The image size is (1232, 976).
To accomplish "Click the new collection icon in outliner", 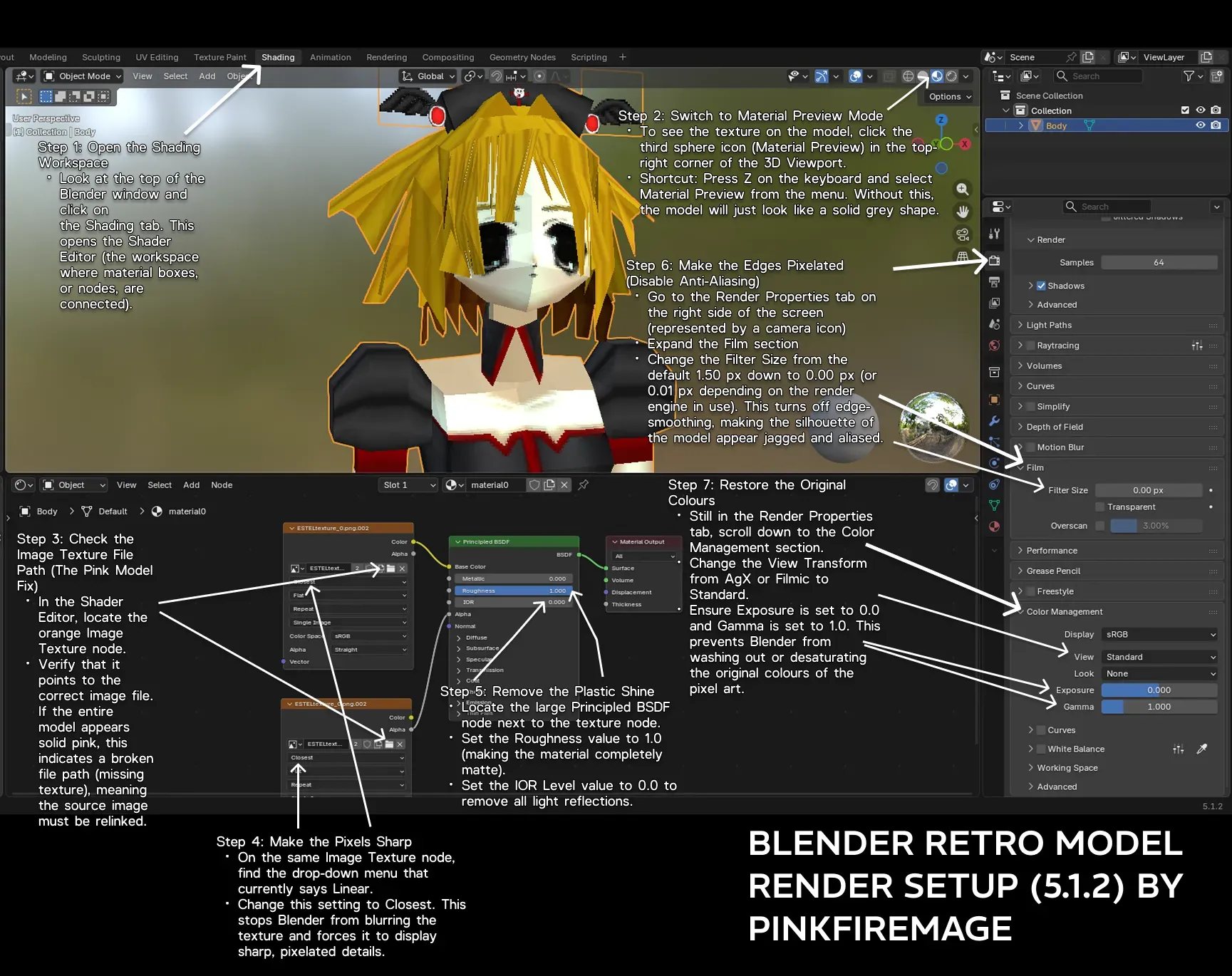I will tap(1217, 76).
